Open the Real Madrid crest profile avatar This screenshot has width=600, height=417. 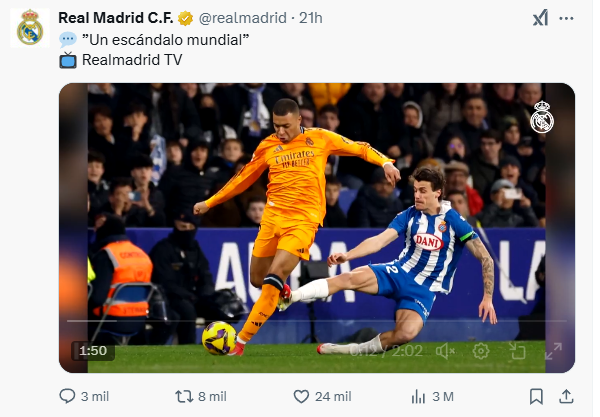point(30,28)
